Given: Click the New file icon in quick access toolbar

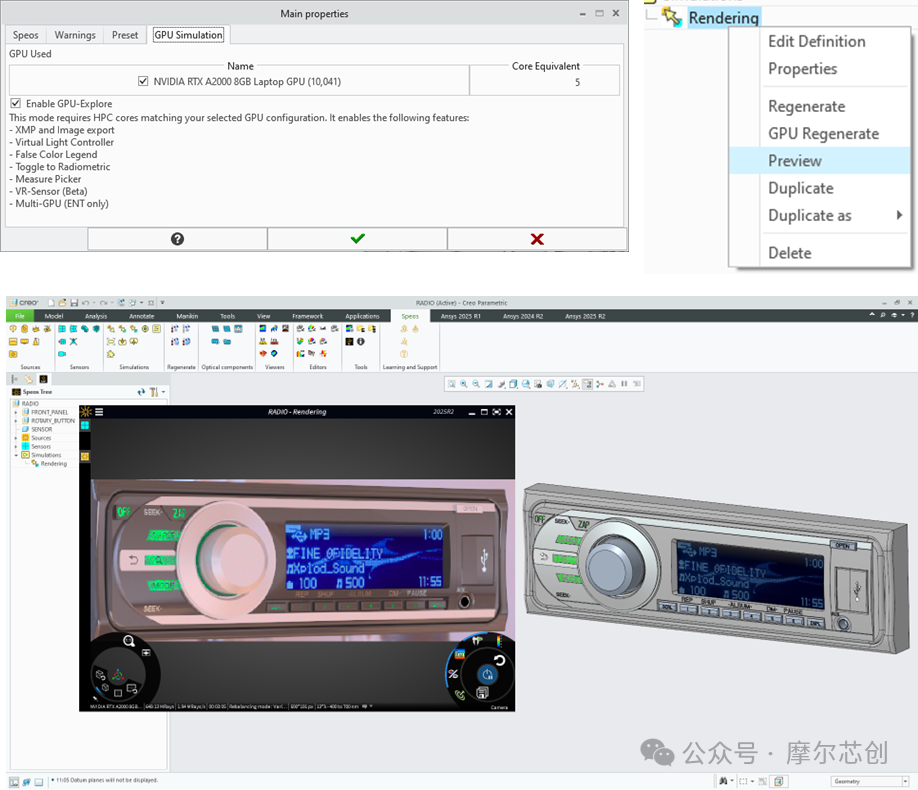Looking at the screenshot, I should pos(51,303).
